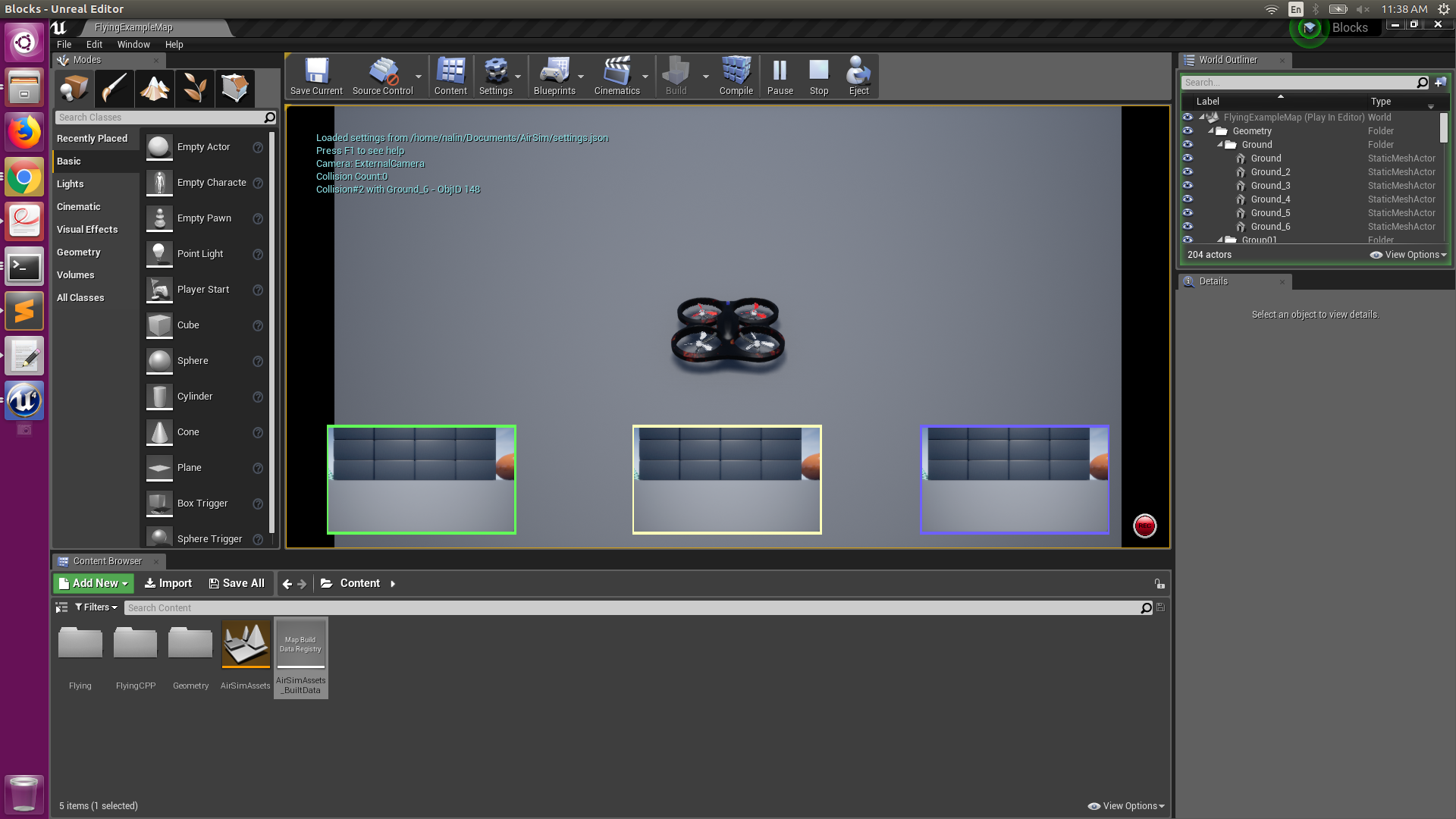1456x819 pixels.
Task: Collapse the Ground folder in World Outliner
Action: coord(1220,145)
